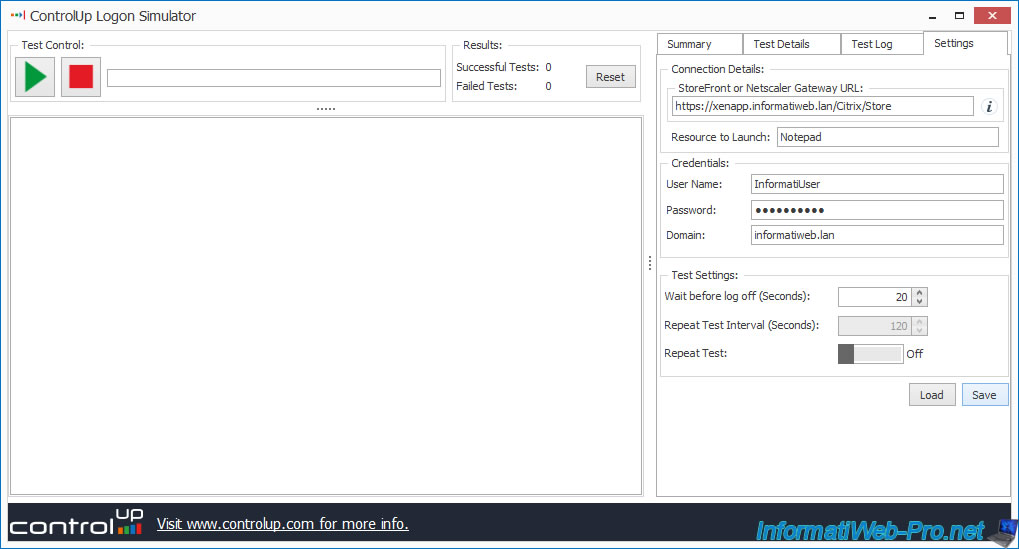
Task: Click the vertical splitter handle dots
Action: (650, 263)
